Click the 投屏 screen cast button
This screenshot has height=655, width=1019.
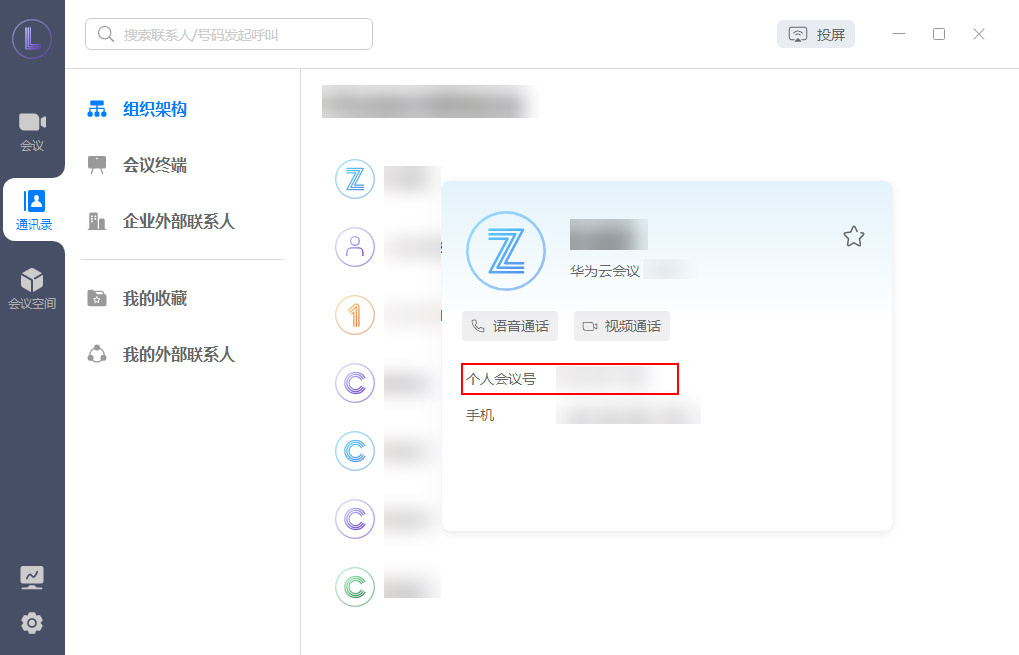point(815,33)
